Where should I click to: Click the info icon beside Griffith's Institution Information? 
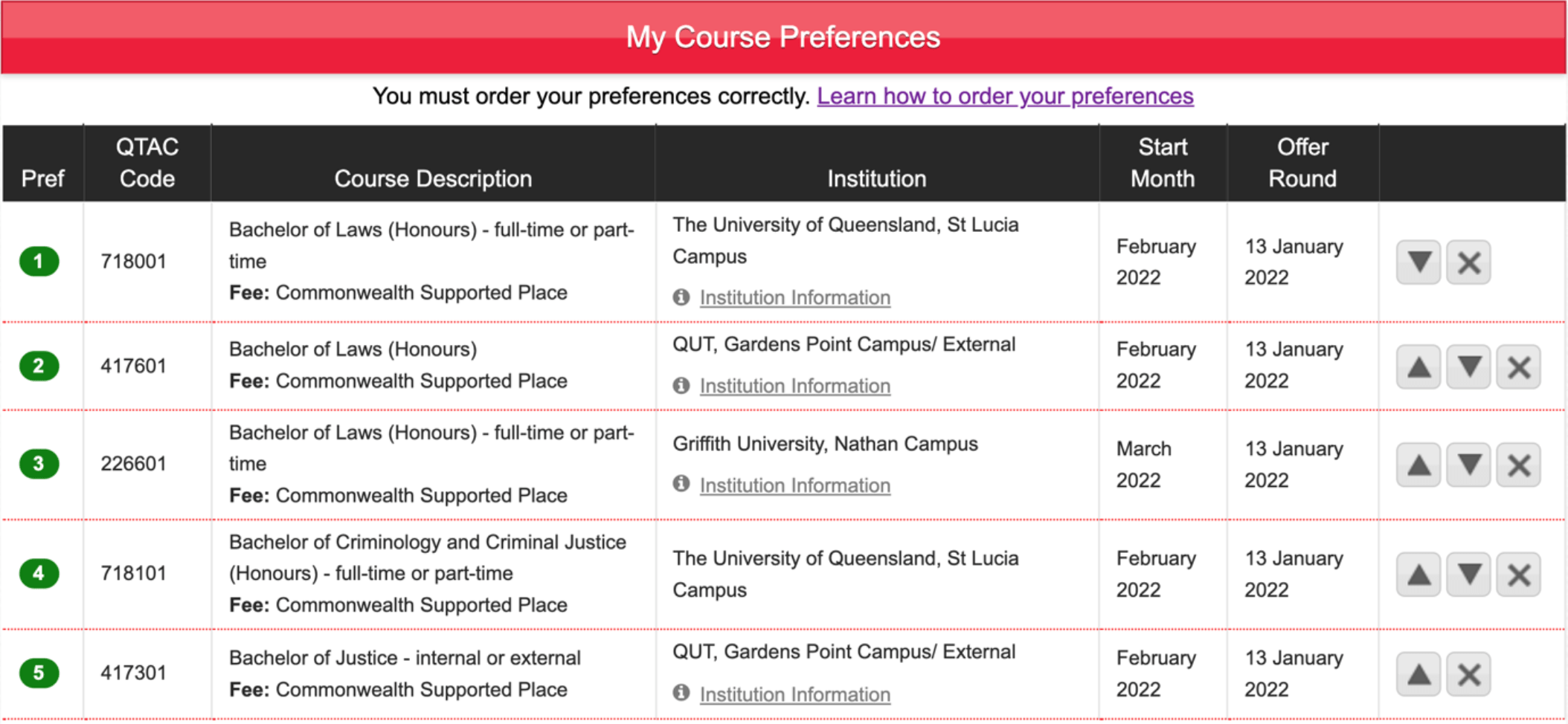click(681, 484)
